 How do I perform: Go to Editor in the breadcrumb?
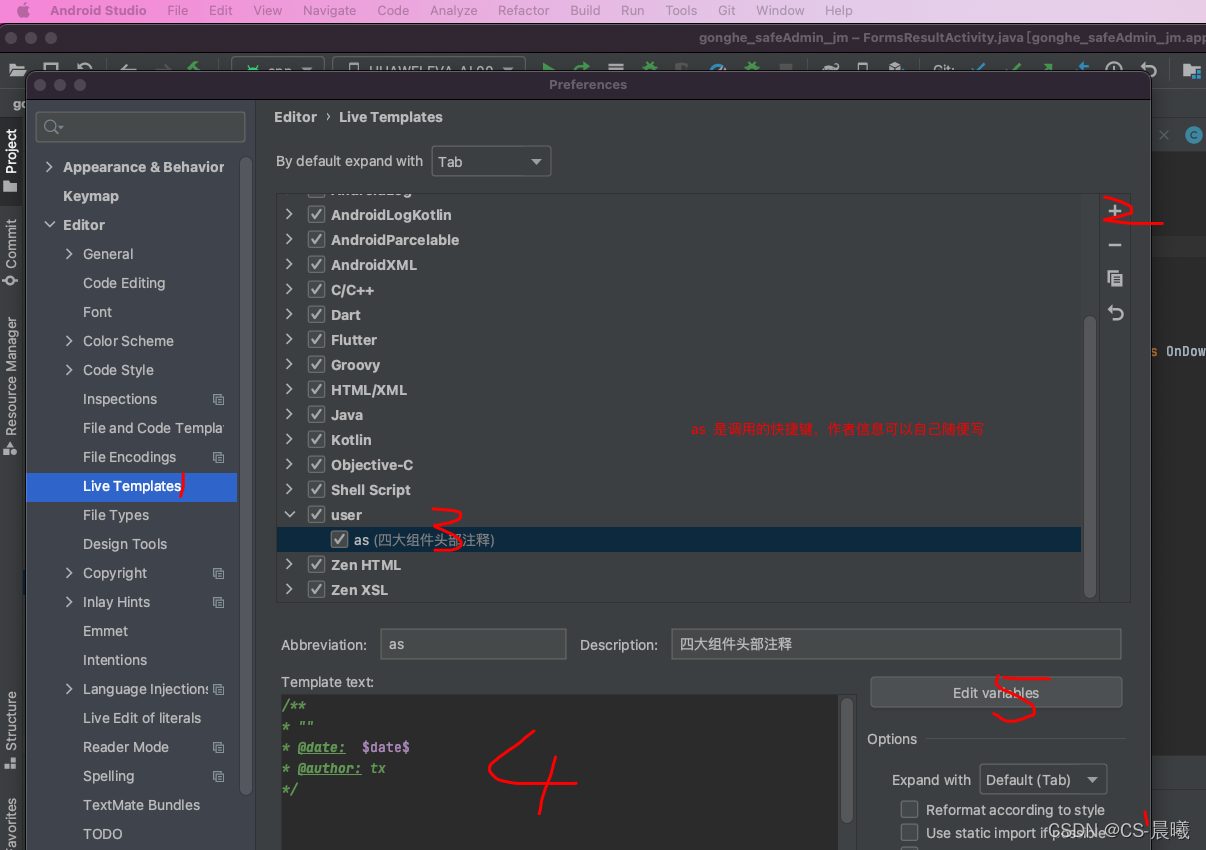295,117
